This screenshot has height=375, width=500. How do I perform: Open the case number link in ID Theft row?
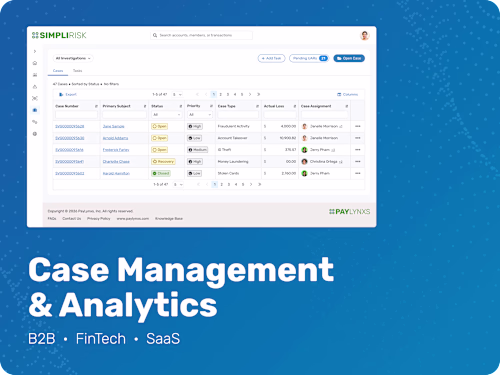tap(69, 150)
